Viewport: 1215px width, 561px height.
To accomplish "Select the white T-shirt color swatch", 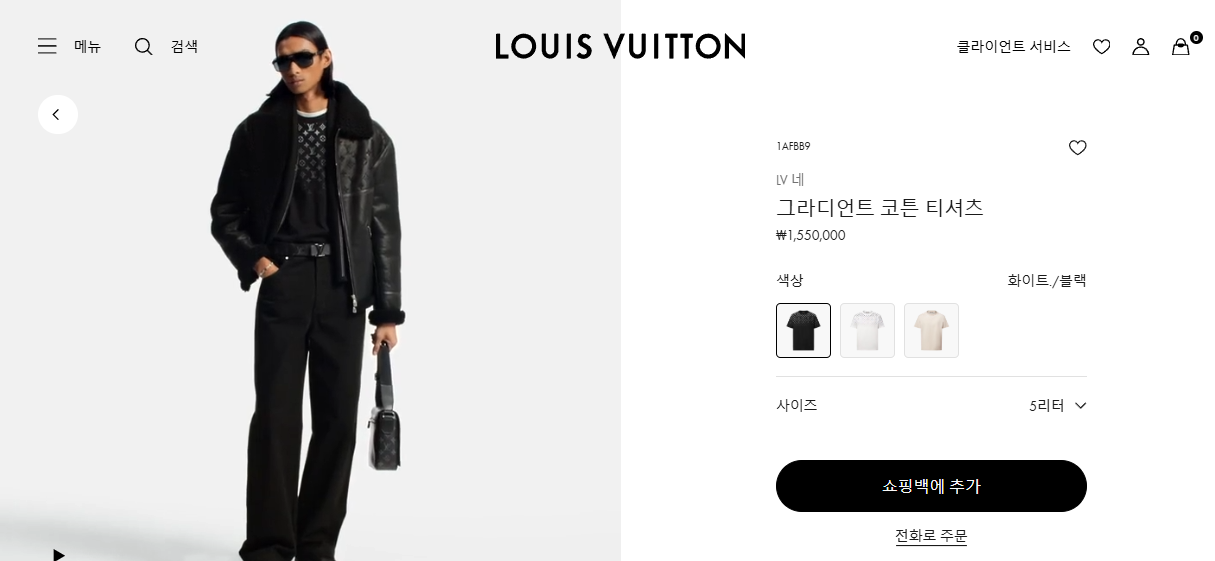I will [x=867, y=330].
